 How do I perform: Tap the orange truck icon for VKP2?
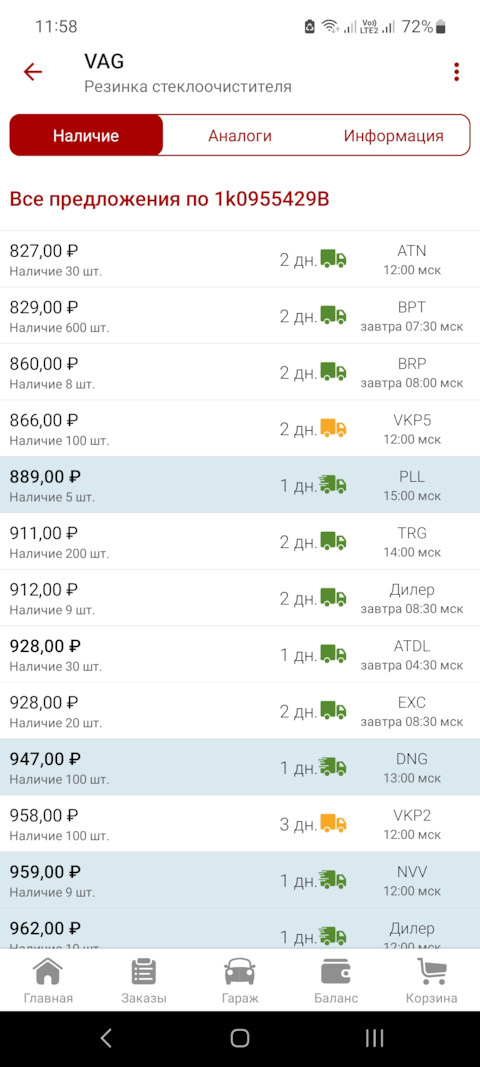coord(334,824)
